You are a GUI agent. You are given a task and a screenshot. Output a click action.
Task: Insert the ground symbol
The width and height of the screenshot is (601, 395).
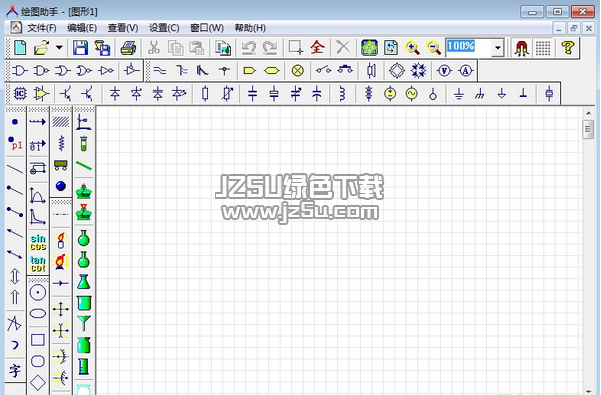click(x=458, y=93)
